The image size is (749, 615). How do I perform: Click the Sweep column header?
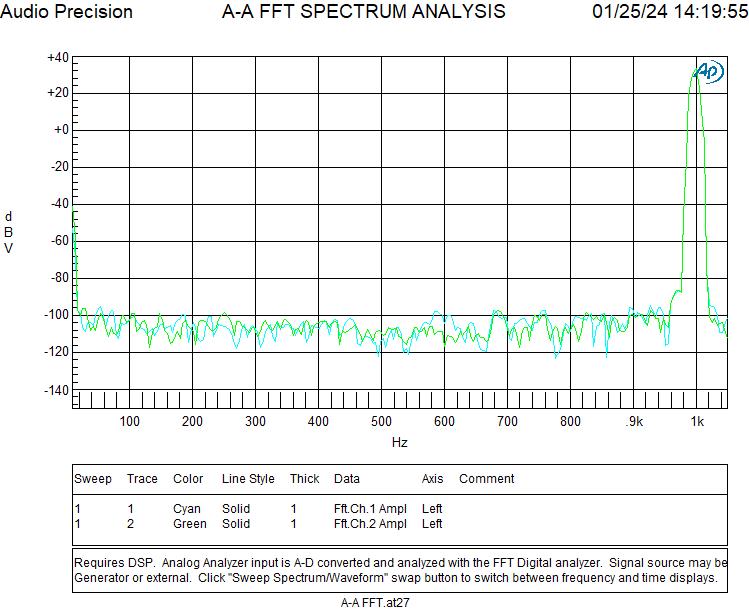point(93,479)
